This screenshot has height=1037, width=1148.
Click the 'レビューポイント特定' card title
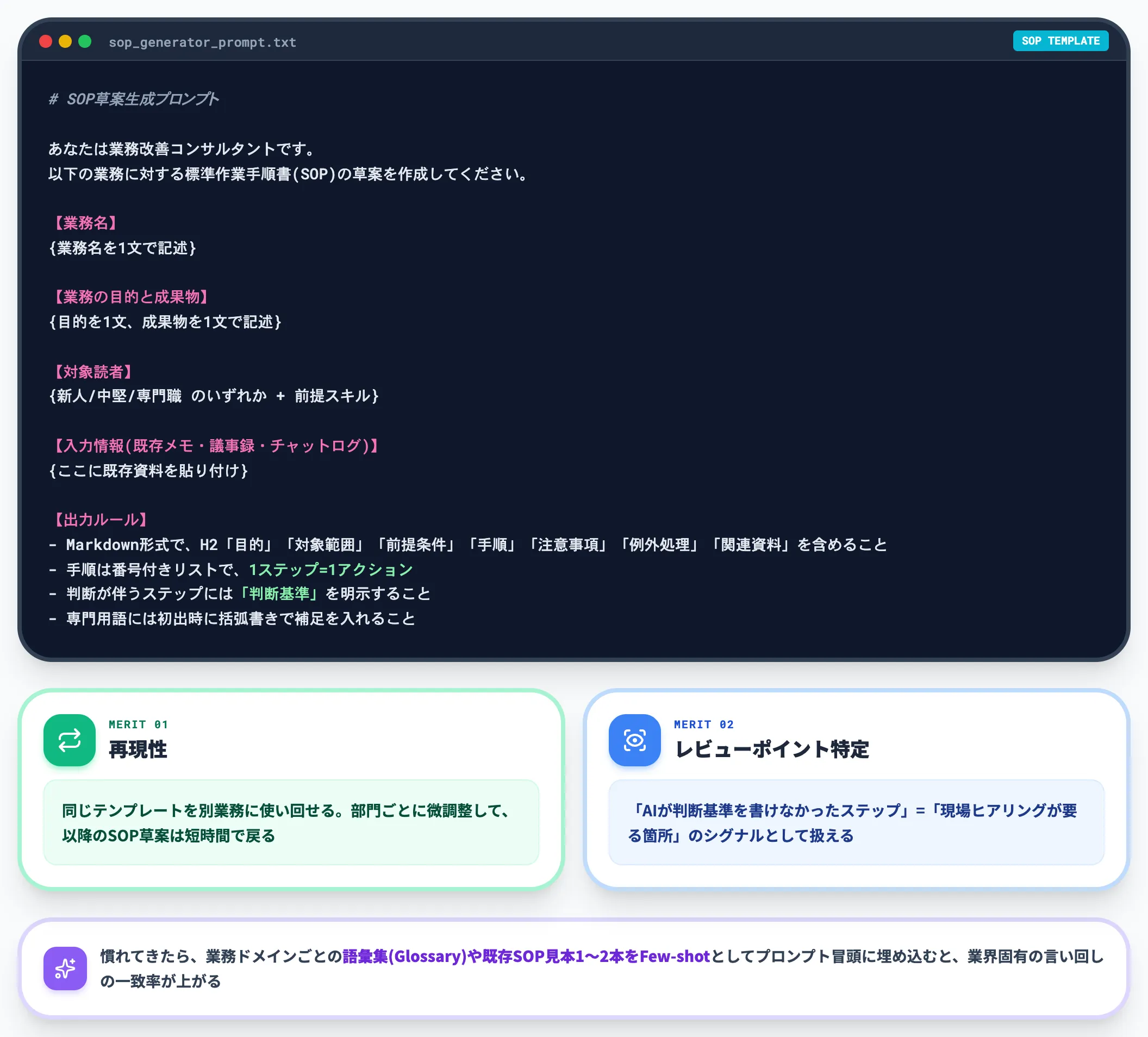tap(772, 749)
